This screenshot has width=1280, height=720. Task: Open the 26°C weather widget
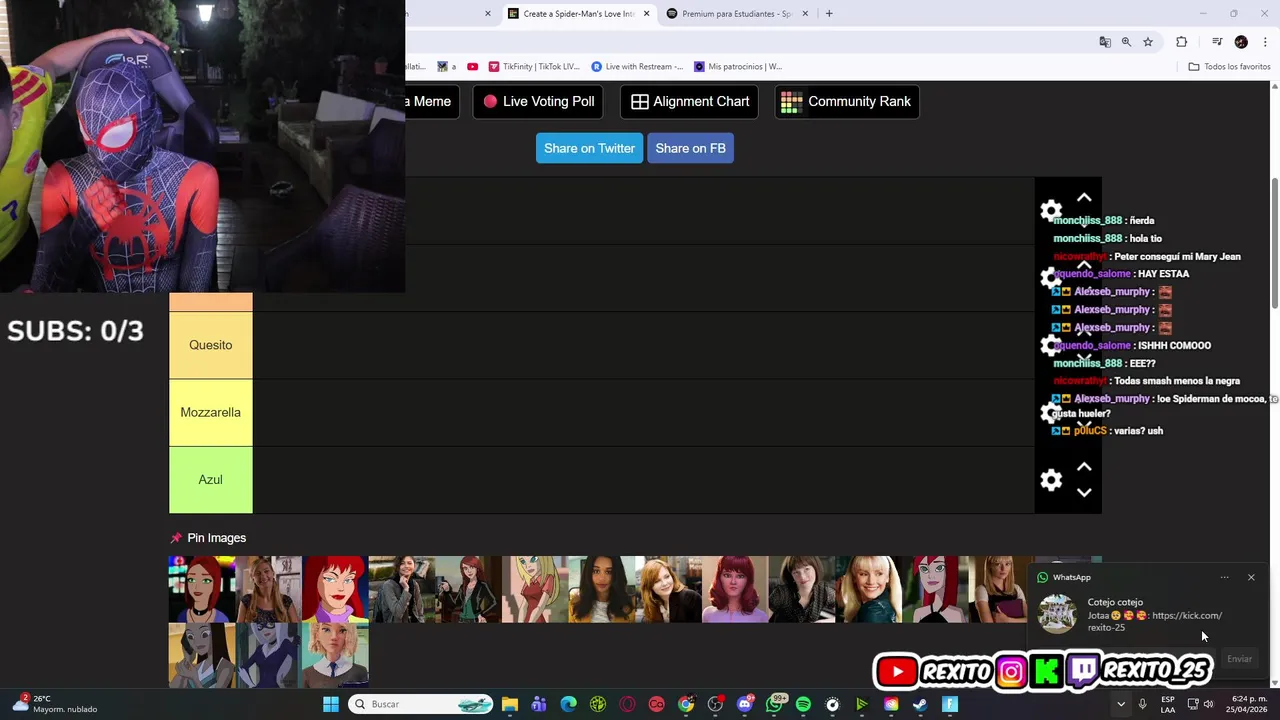pyautogui.click(x=55, y=704)
